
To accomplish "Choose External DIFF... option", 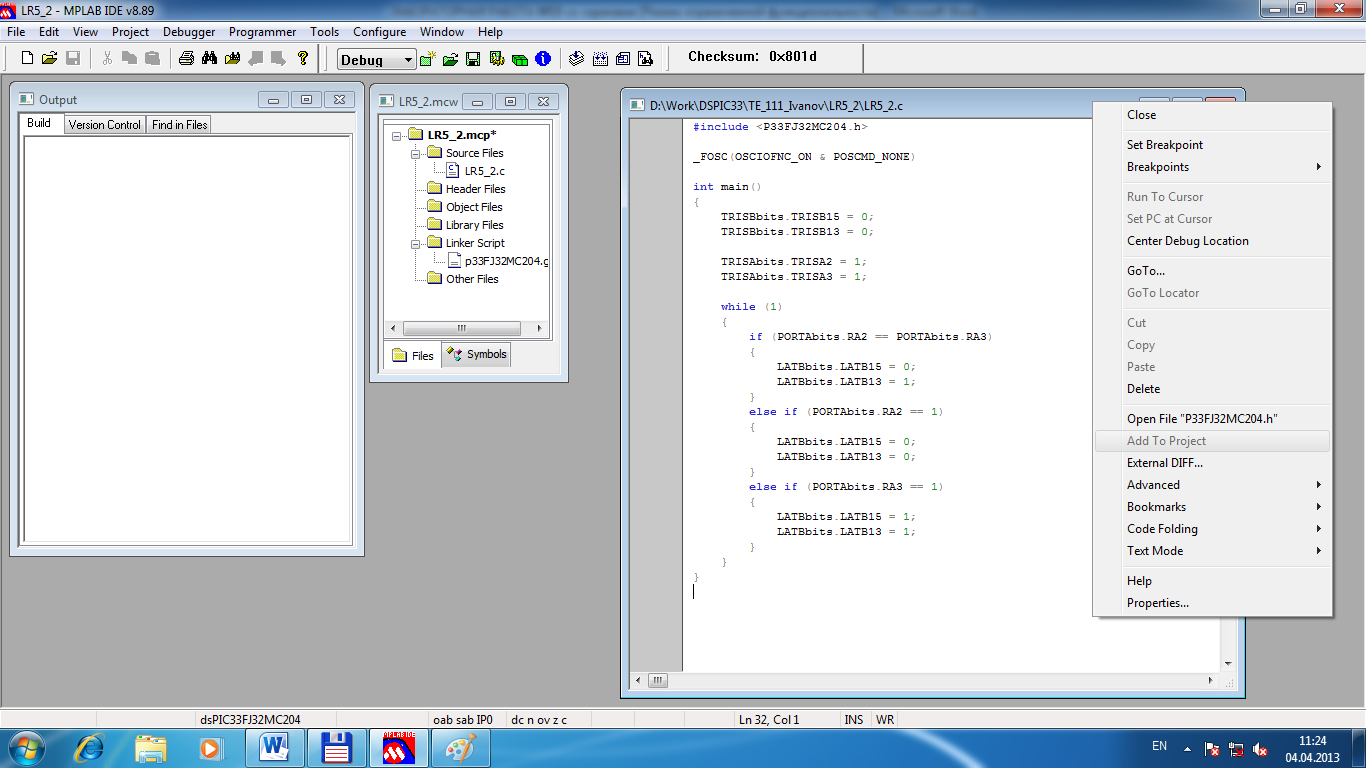I will (x=1213, y=463).
